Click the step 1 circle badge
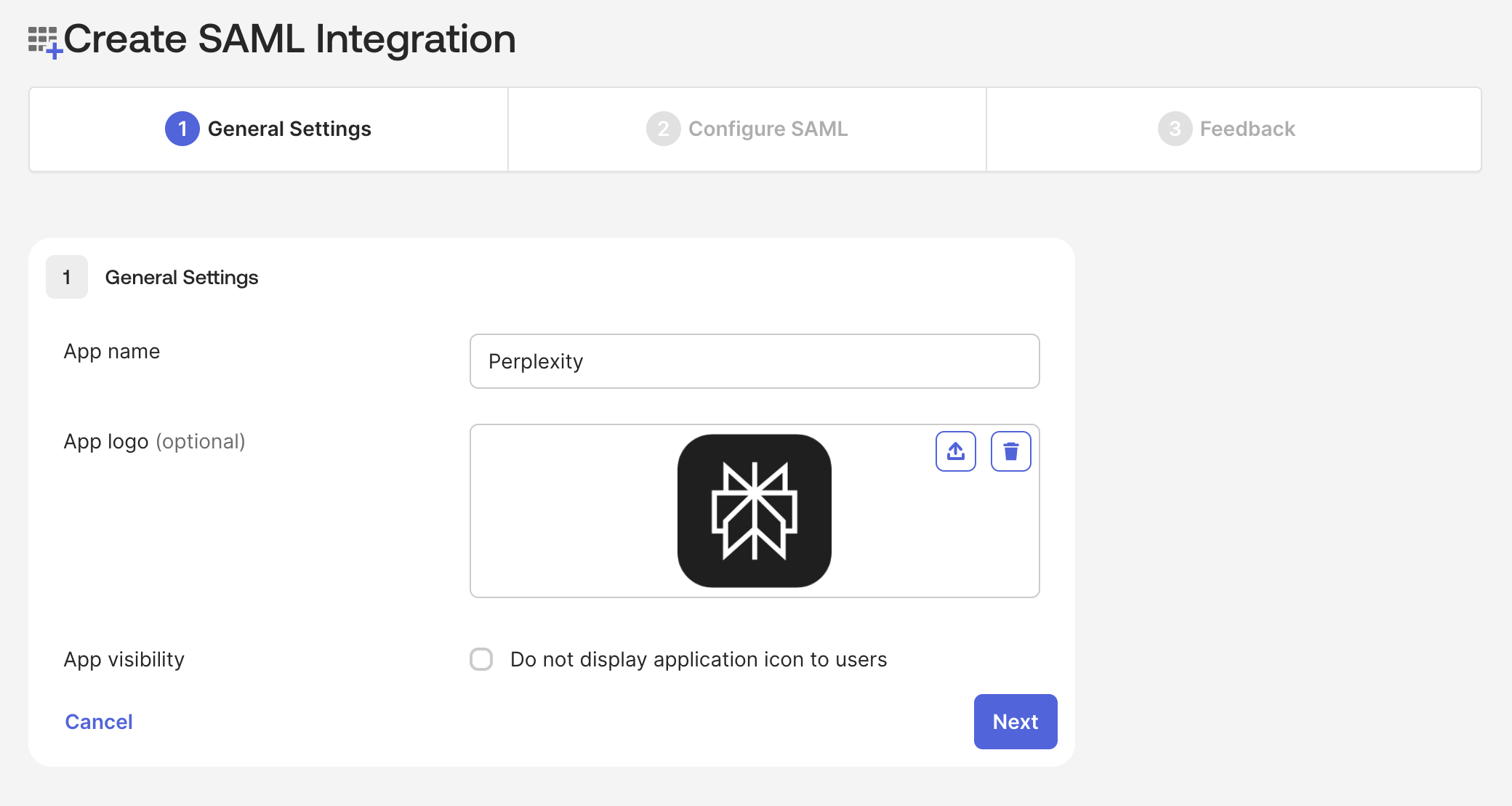The height and width of the screenshot is (806, 1512). tap(182, 129)
